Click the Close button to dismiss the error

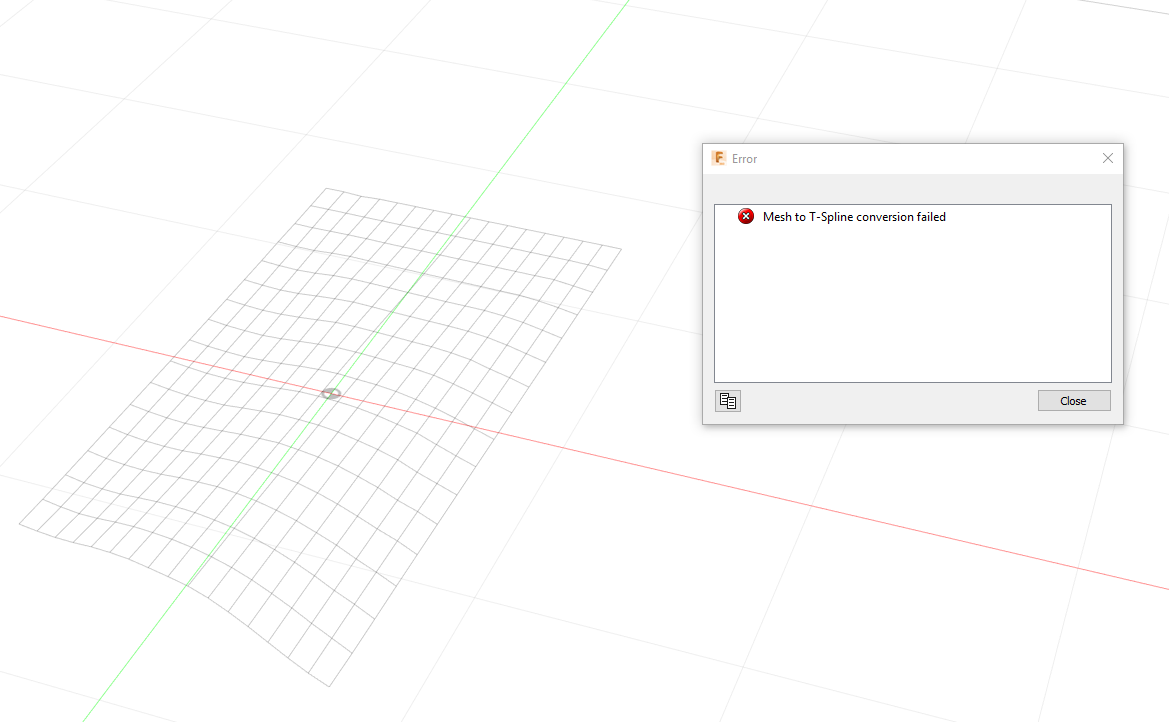pyautogui.click(x=1073, y=400)
